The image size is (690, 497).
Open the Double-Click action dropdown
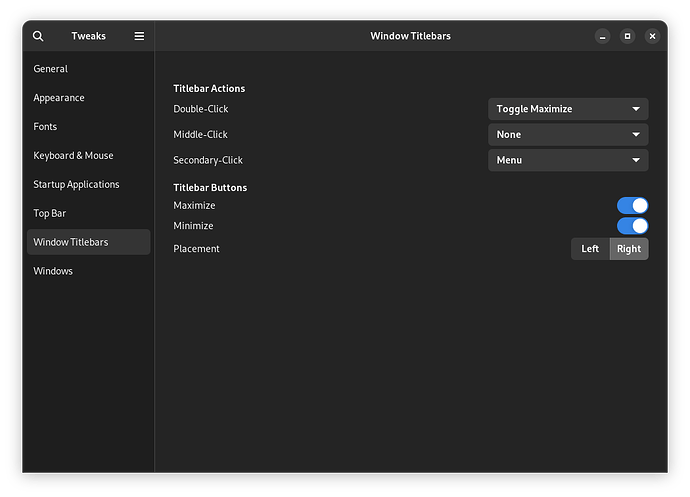[x=567, y=109]
